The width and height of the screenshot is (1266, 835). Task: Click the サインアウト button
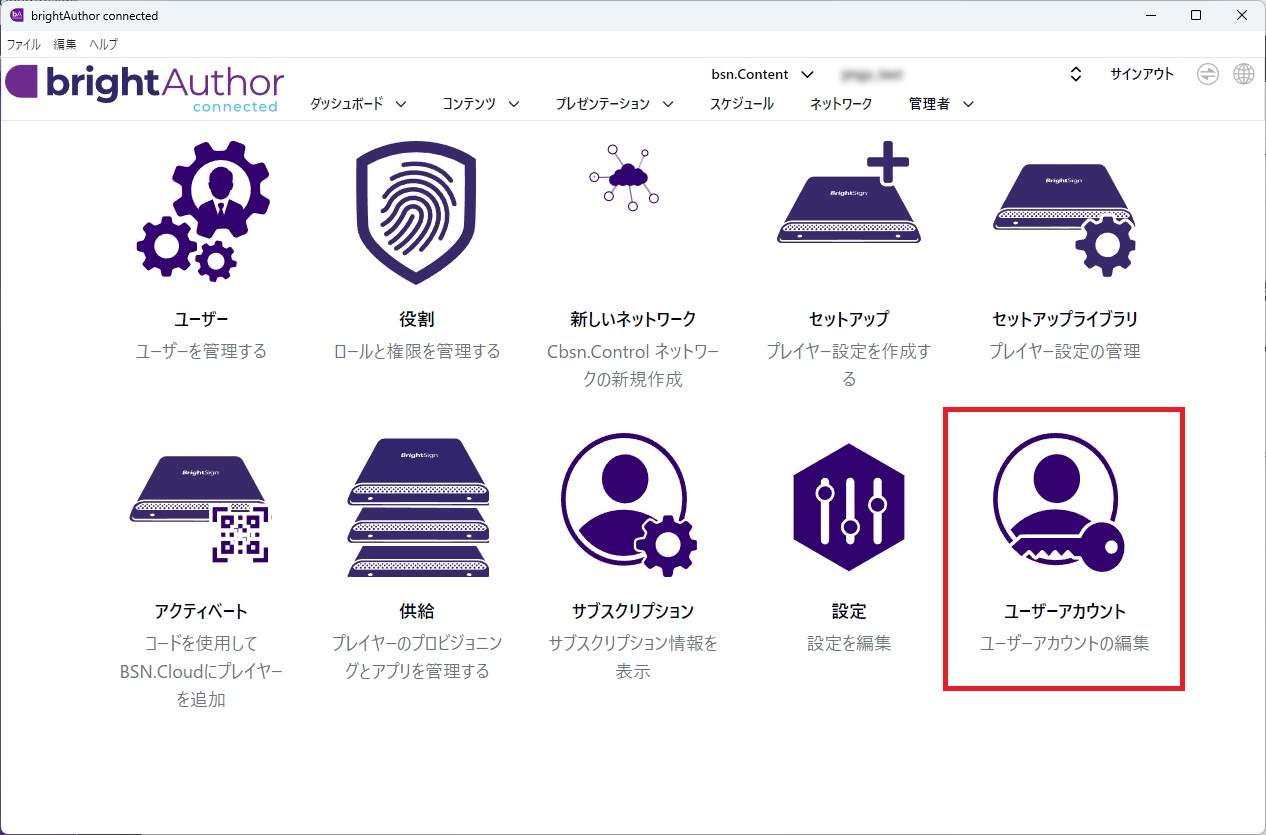[1141, 74]
